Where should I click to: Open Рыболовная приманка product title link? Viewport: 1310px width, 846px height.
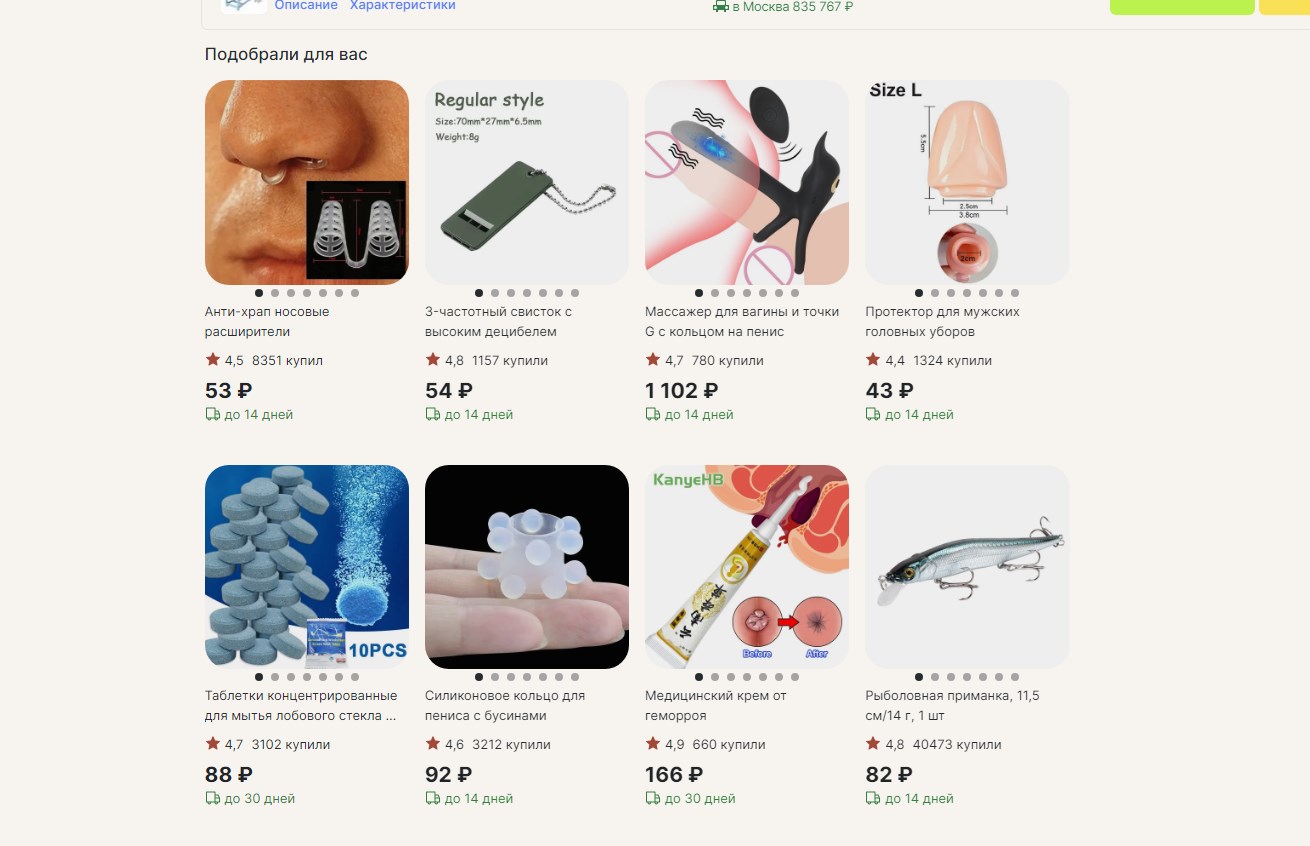click(952, 705)
